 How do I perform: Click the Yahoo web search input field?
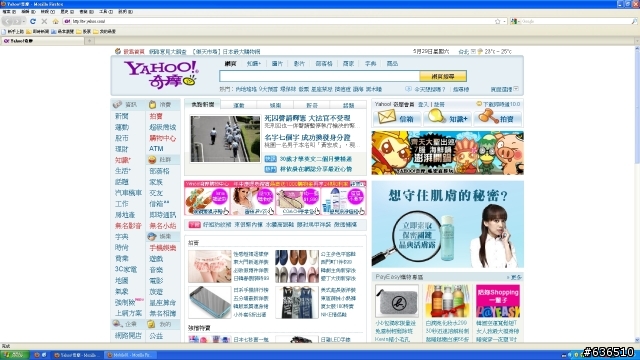(319, 76)
